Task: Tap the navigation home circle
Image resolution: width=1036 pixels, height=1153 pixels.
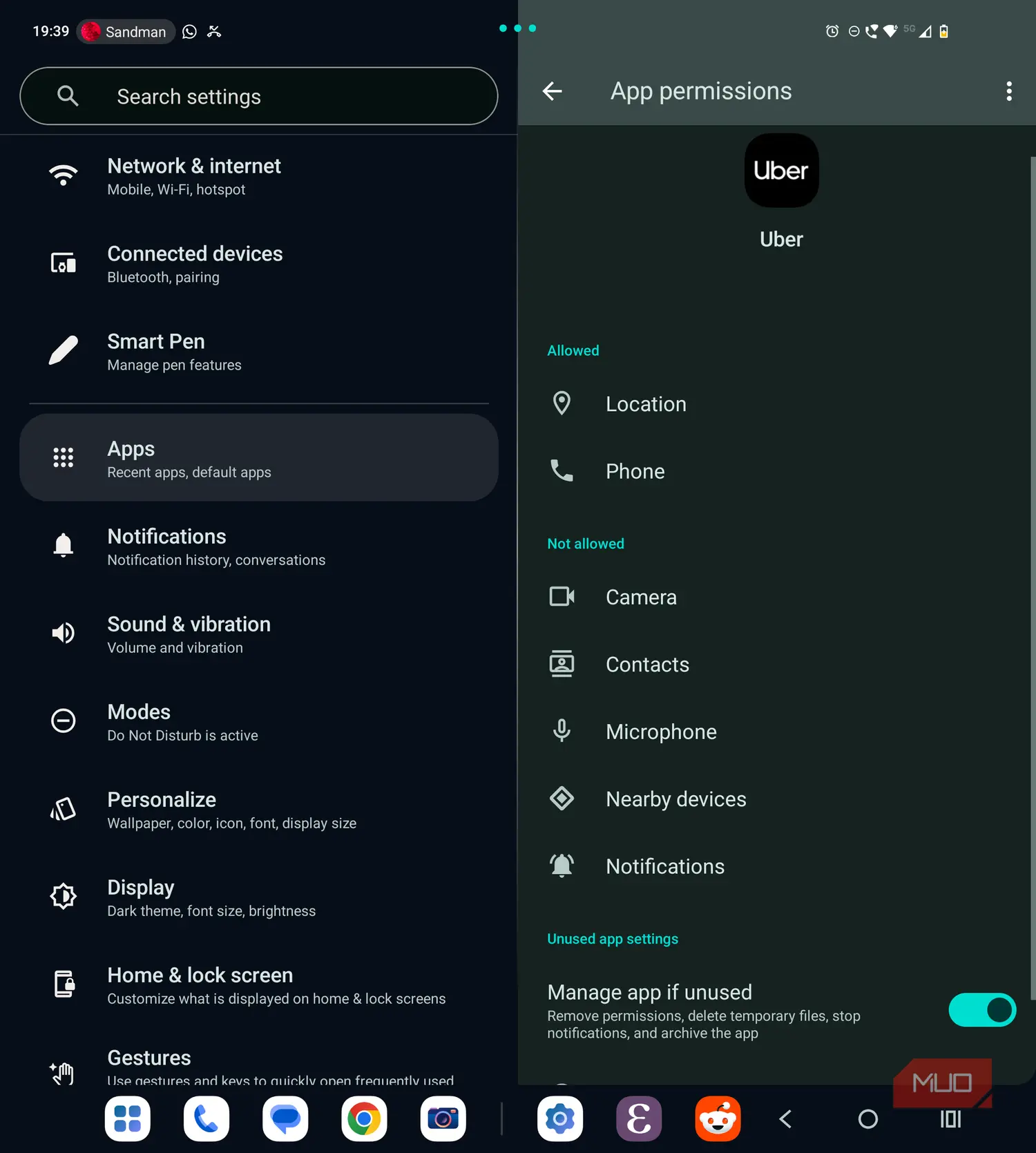Action: pos(868,1119)
